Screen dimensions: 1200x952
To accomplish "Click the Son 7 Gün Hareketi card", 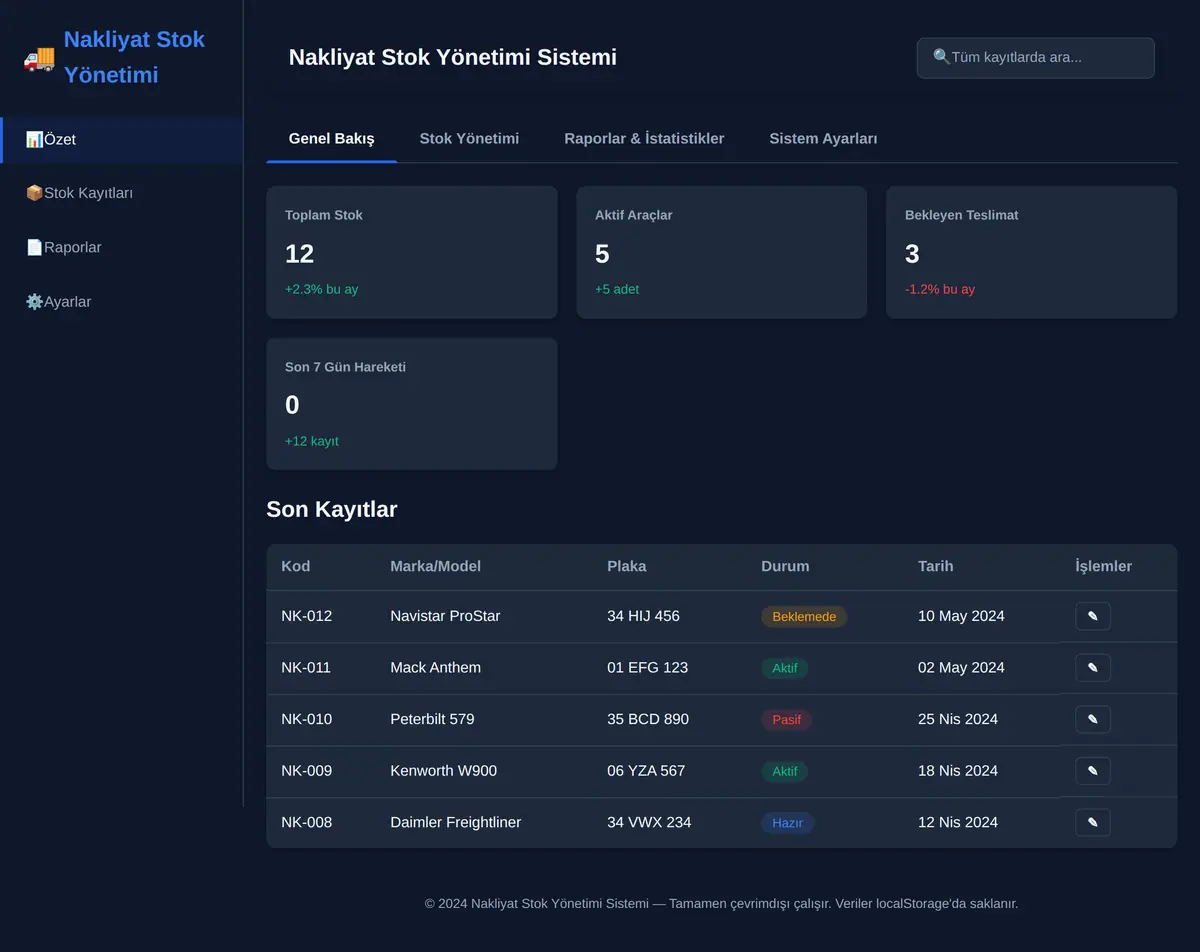I will coord(412,404).
